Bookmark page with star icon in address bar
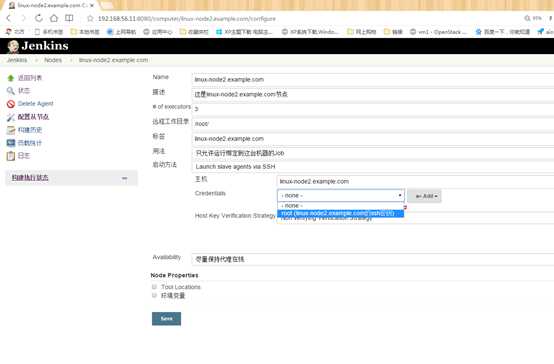Image resolution: width=554 pixels, height=364 pixels. click(90, 18)
